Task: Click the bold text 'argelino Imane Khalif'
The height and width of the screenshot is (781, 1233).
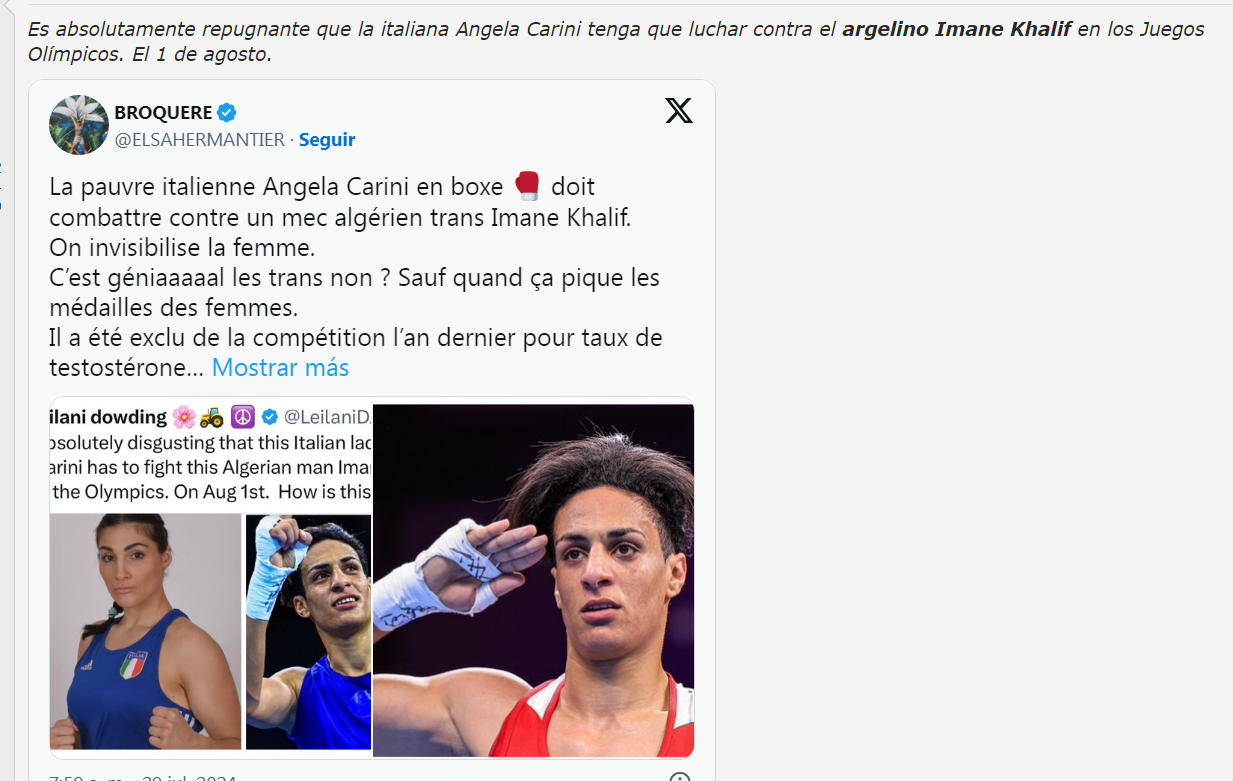Action: (957, 29)
